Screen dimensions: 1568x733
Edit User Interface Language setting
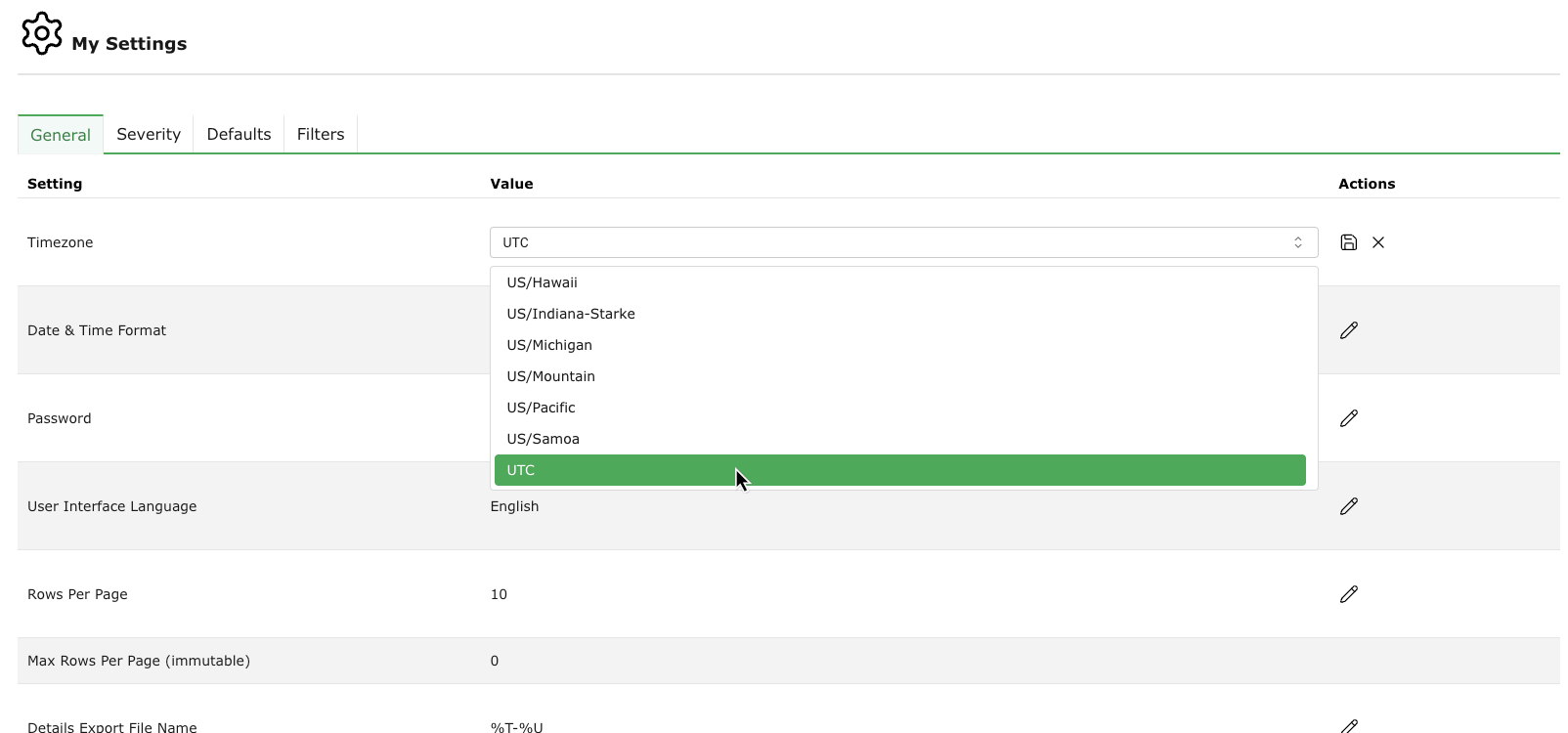1349,506
